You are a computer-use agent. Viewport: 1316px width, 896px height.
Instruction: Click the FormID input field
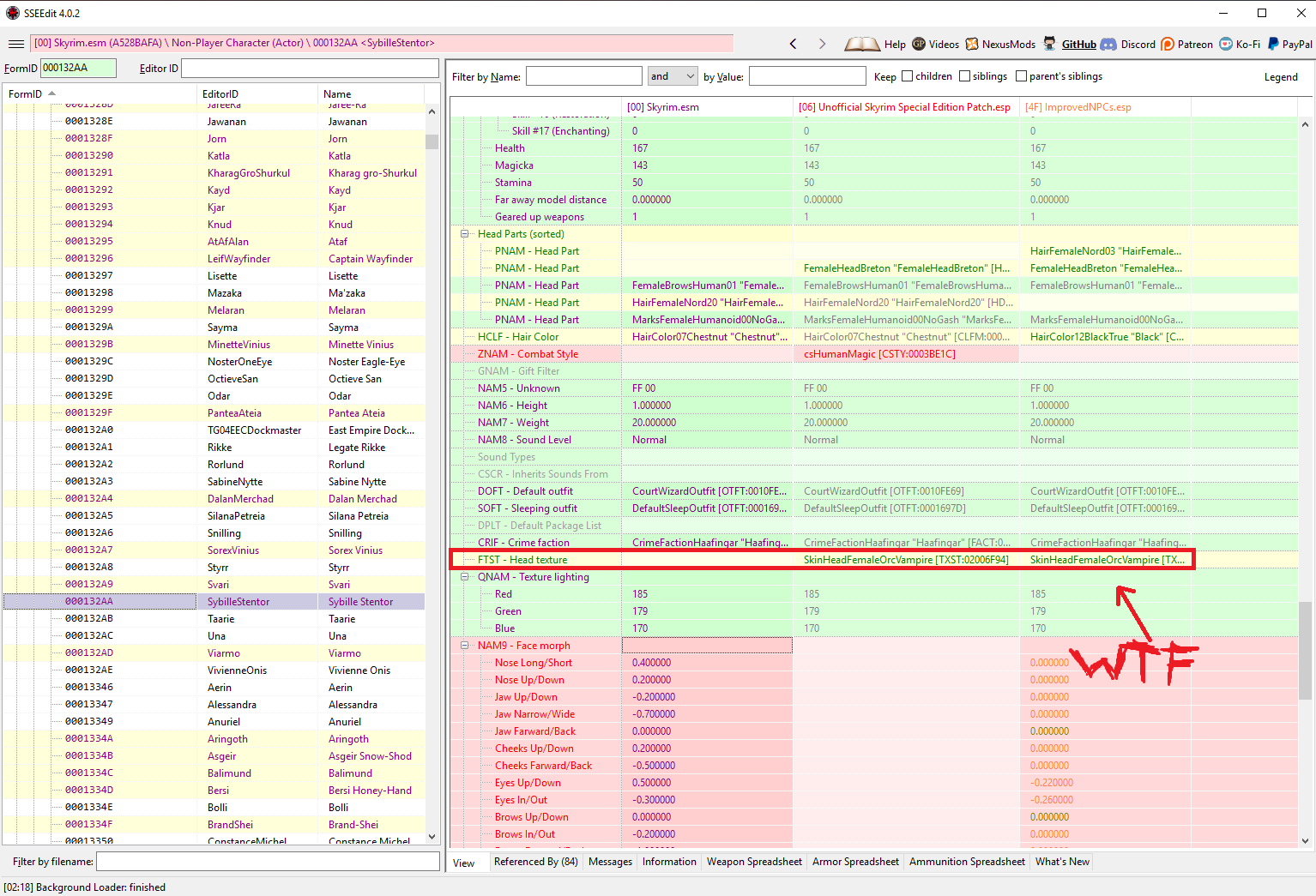78,68
